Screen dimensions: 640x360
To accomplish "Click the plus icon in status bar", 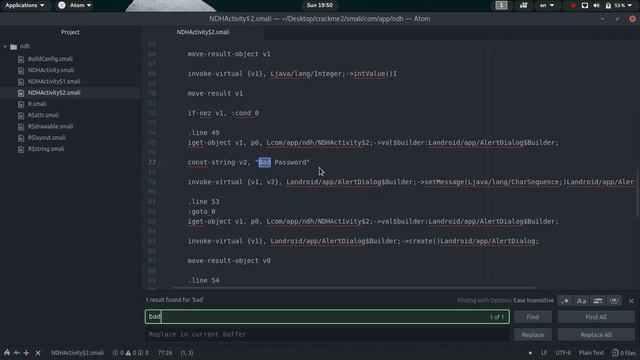I will pyautogui.click(x=27, y=353).
